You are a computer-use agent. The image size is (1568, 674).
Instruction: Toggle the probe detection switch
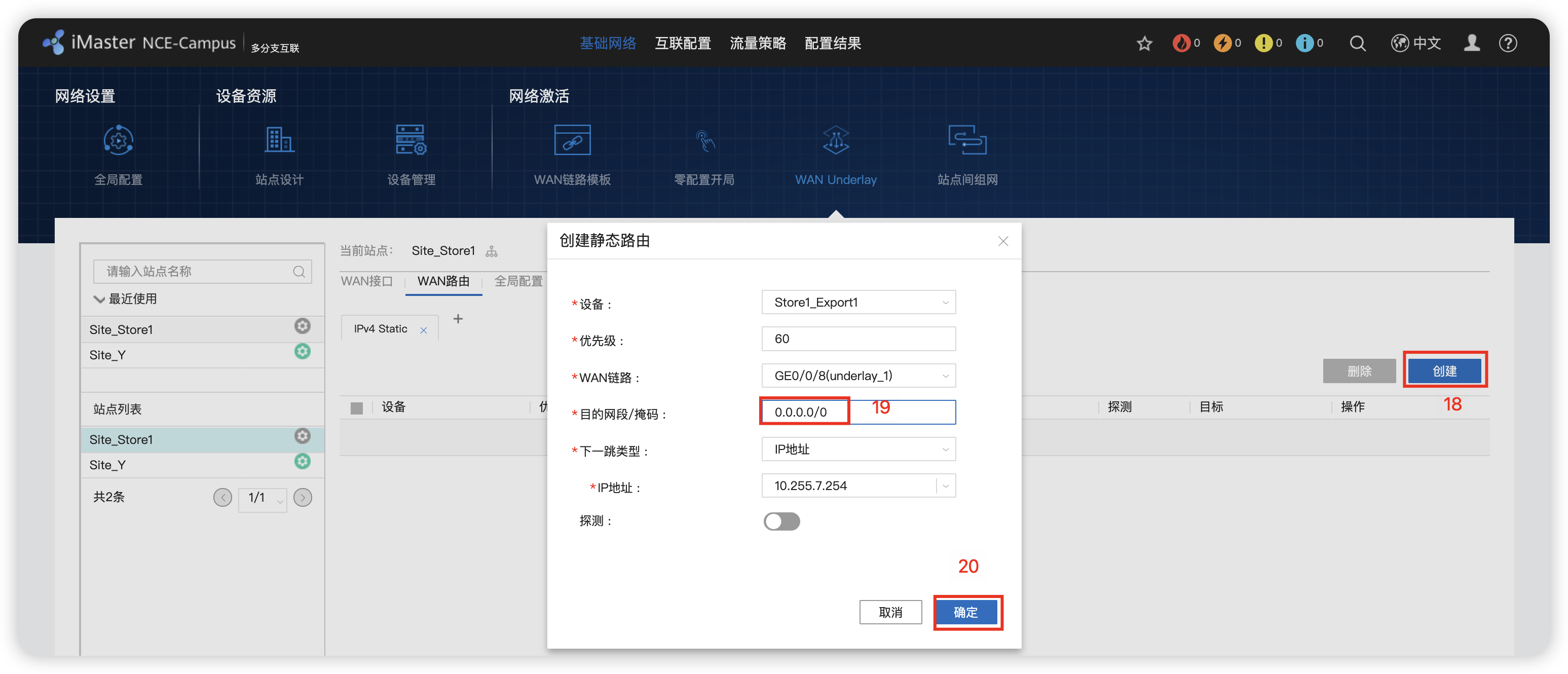pos(781,521)
